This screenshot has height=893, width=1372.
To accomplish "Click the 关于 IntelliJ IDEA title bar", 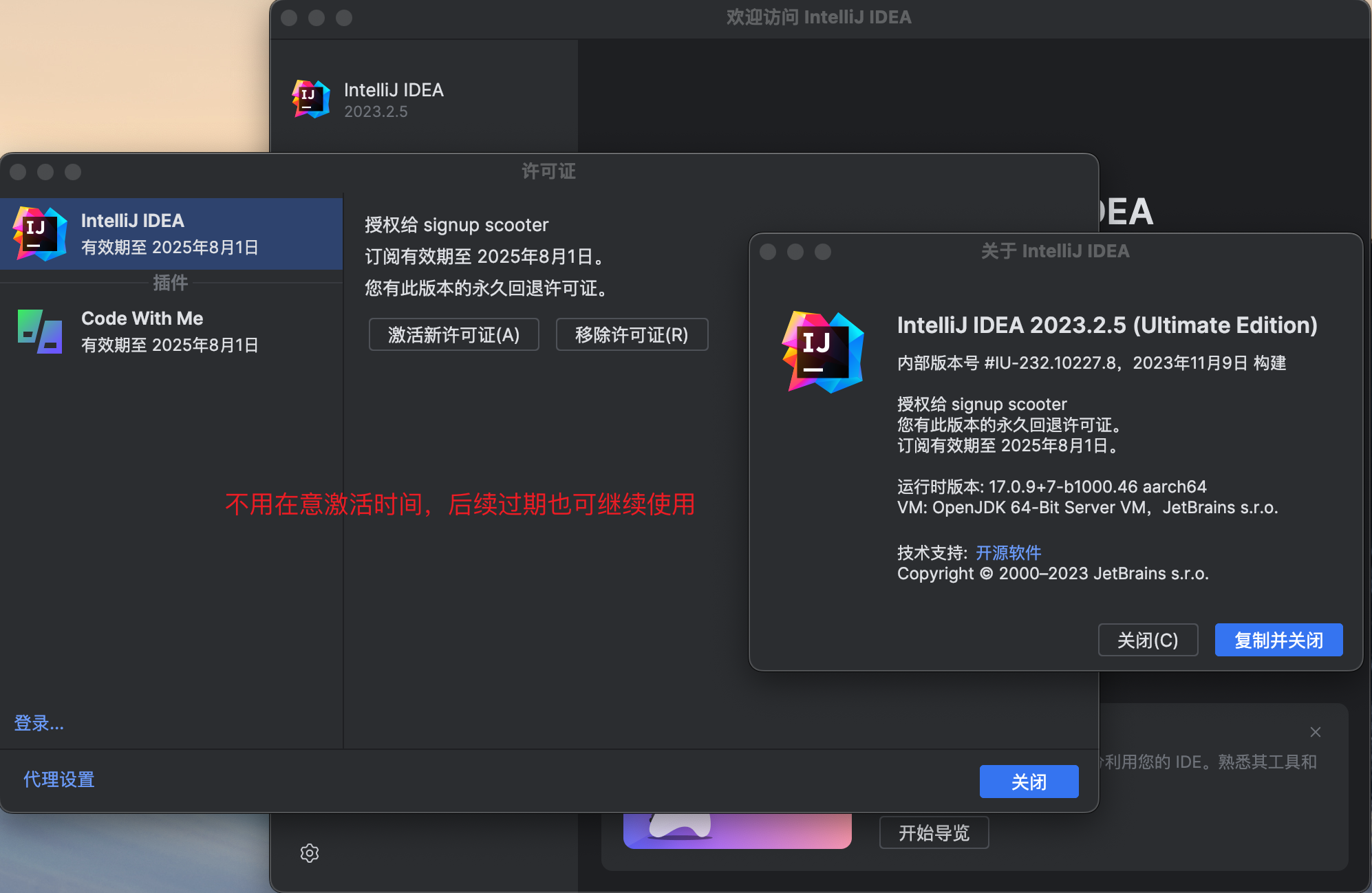I will pos(1055,251).
